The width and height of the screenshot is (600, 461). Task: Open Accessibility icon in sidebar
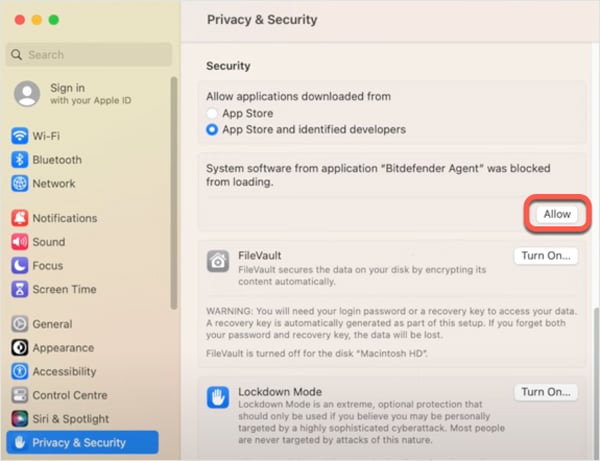point(19,372)
